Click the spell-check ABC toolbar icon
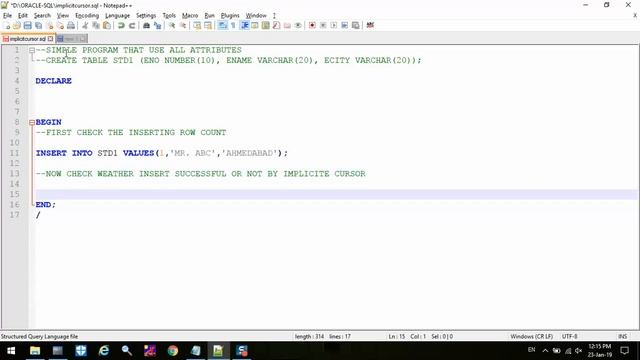The height and width of the screenshot is (360, 640). pyautogui.click(x=370, y=25)
